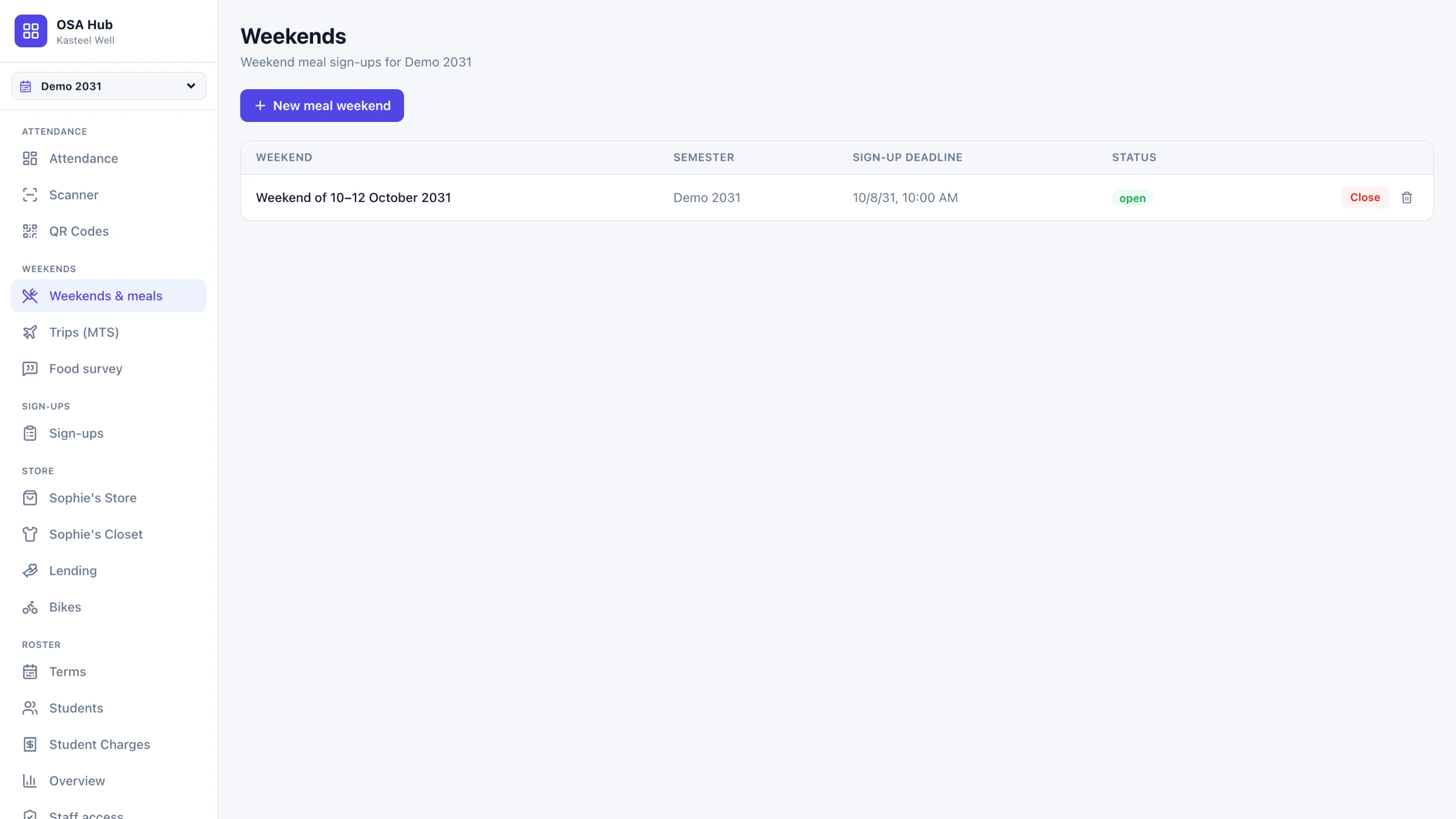Screen dimensions: 1456x819
Task: Delete weekend using the trash icon
Action: (x=1407, y=198)
